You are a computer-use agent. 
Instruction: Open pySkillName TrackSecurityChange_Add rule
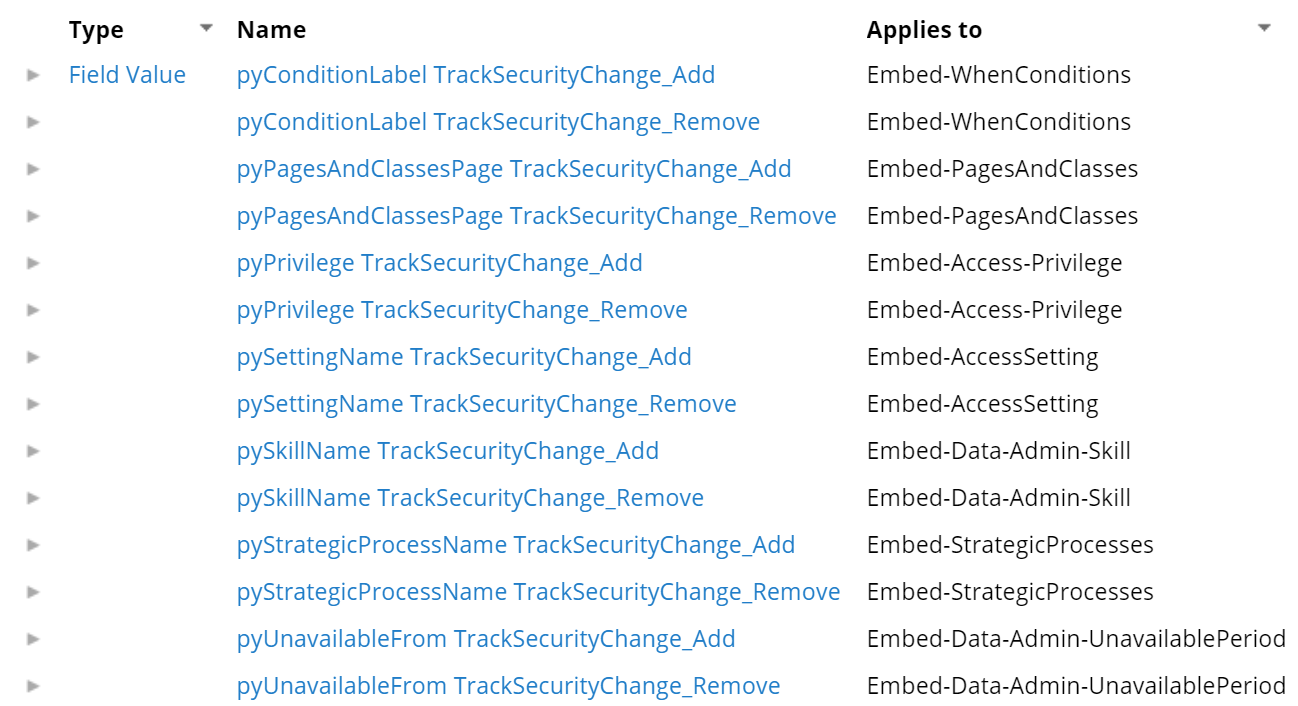(448, 451)
